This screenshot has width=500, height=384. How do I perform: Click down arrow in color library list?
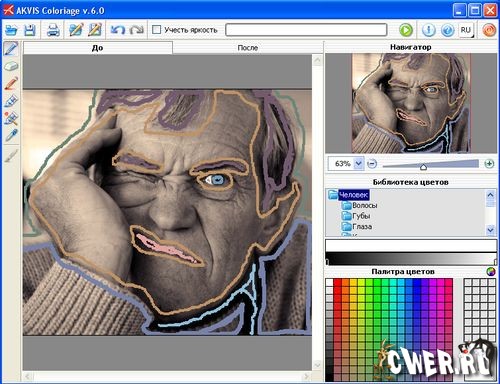coord(490,229)
